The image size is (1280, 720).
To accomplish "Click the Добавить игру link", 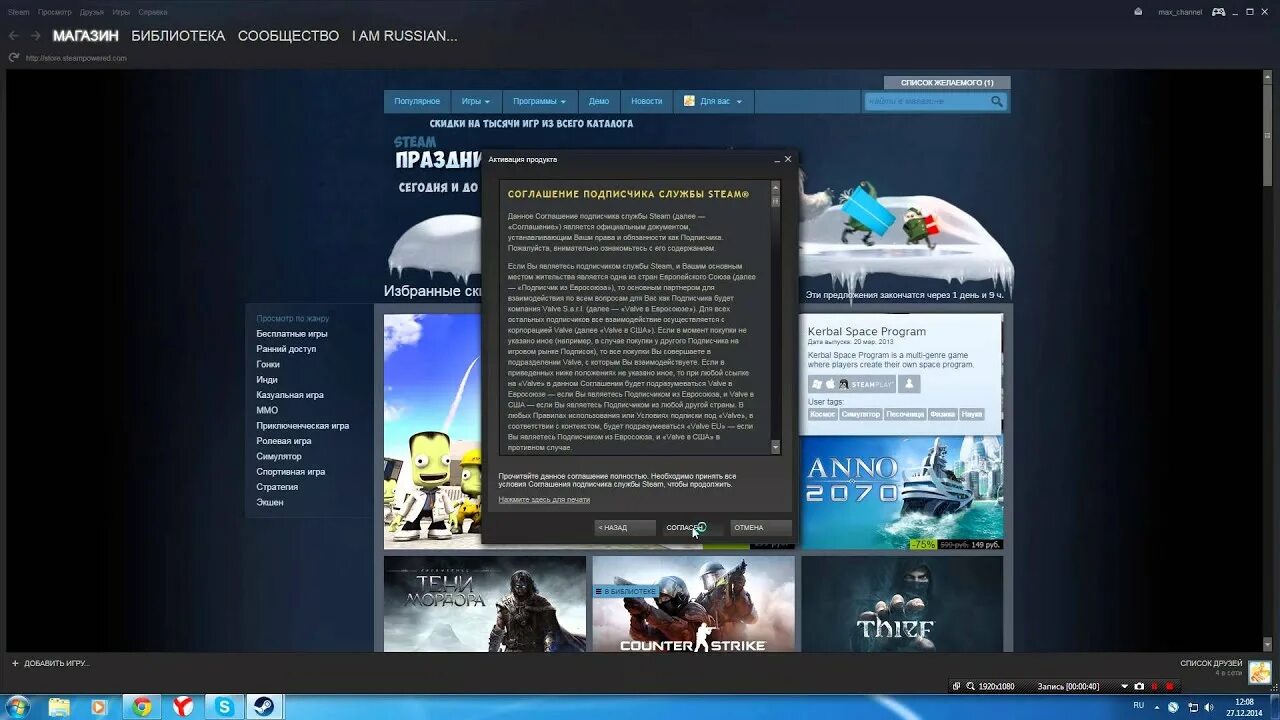I will click(x=56, y=663).
